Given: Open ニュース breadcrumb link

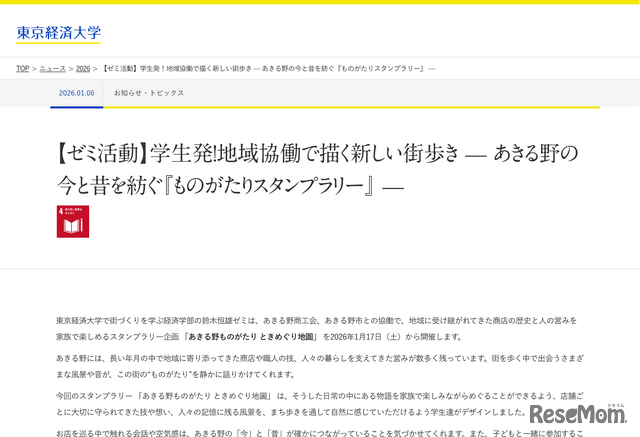Looking at the screenshot, I should coord(52,69).
